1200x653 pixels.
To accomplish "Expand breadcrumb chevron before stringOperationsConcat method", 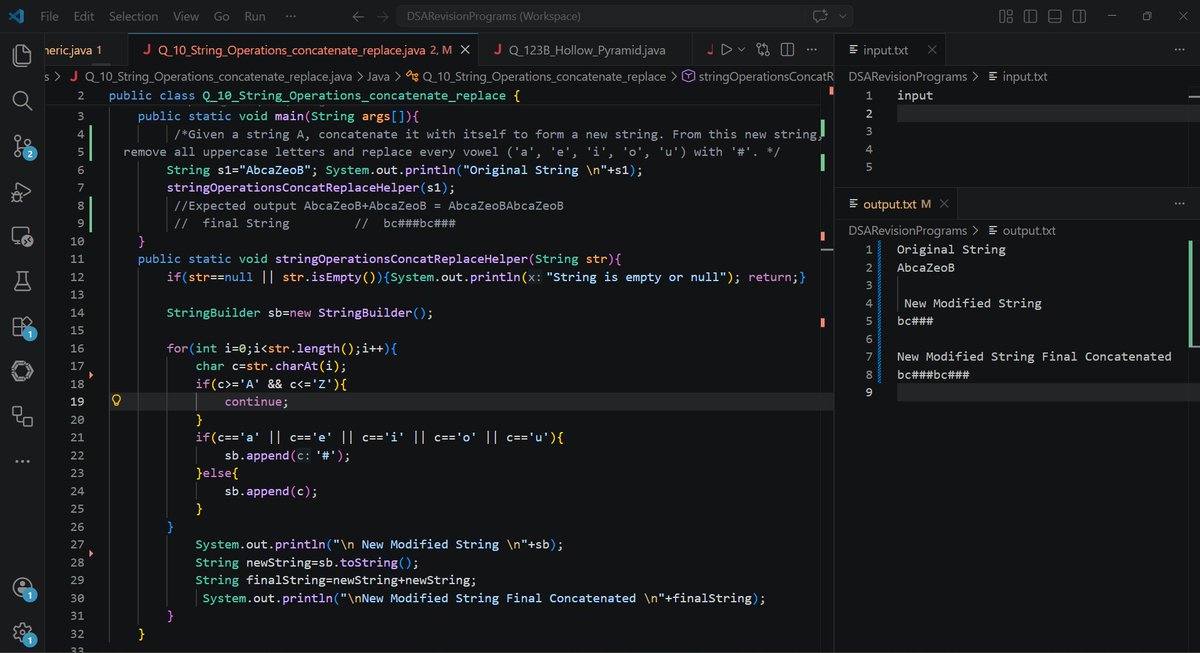I will (x=674, y=76).
